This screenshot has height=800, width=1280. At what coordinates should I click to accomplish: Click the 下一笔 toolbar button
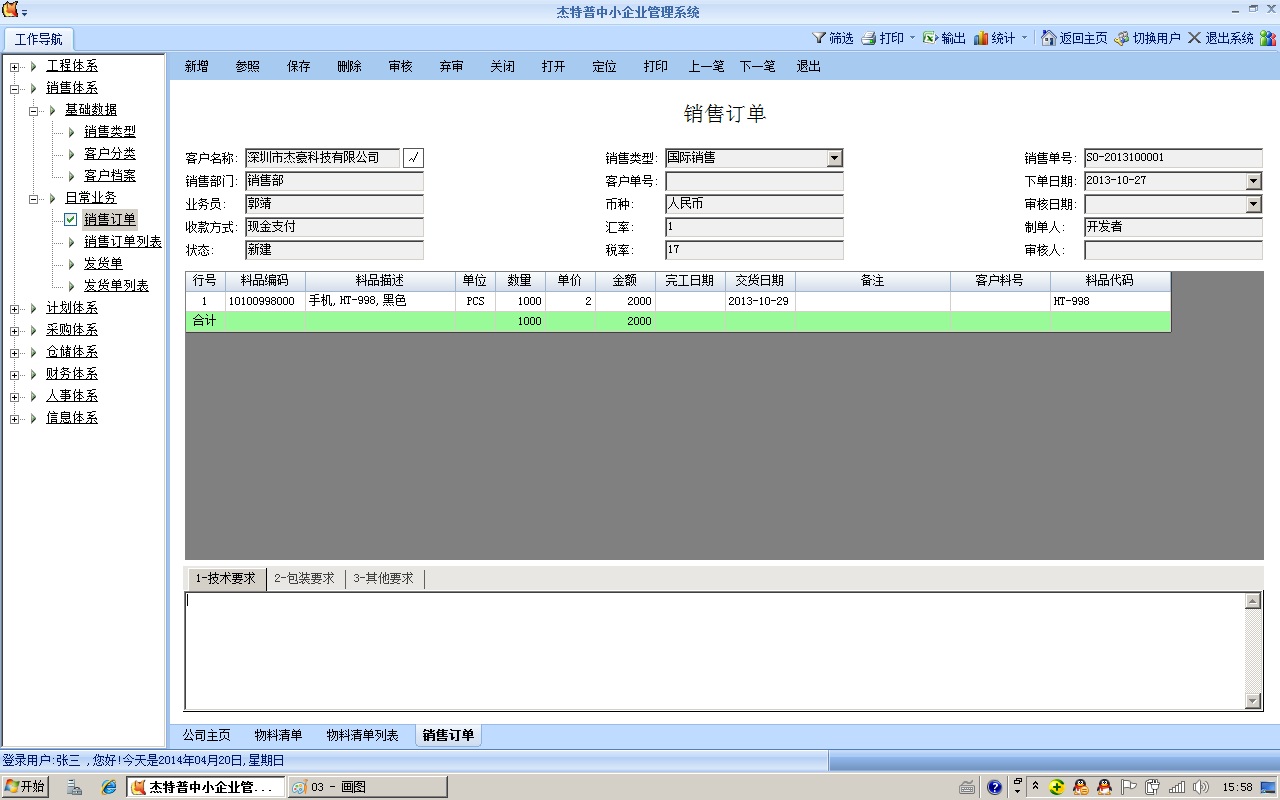(x=758, y=66)
